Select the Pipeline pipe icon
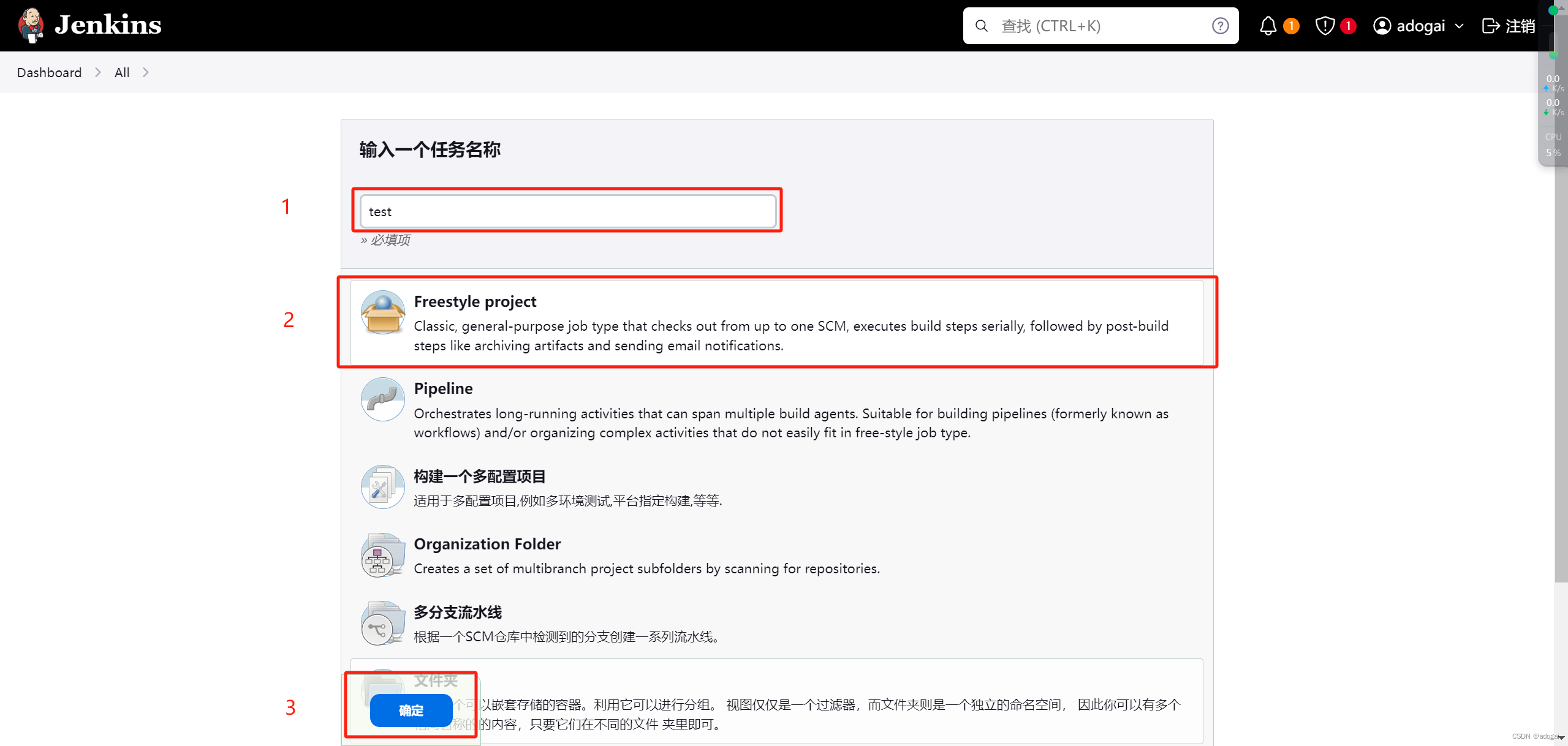 point(382,399)
